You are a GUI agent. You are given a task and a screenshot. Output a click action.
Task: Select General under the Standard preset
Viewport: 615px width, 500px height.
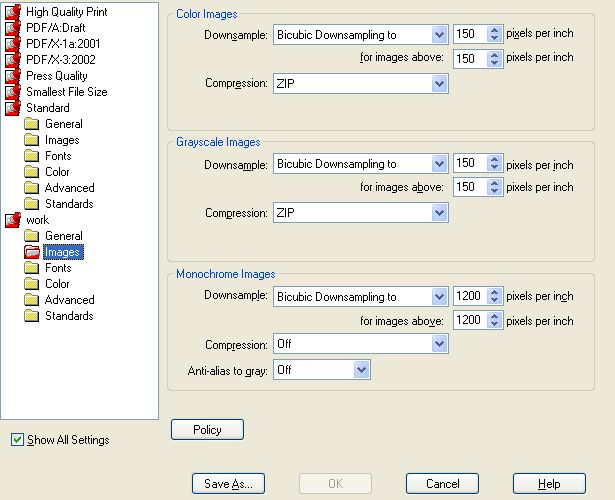(x=64, y=124)
